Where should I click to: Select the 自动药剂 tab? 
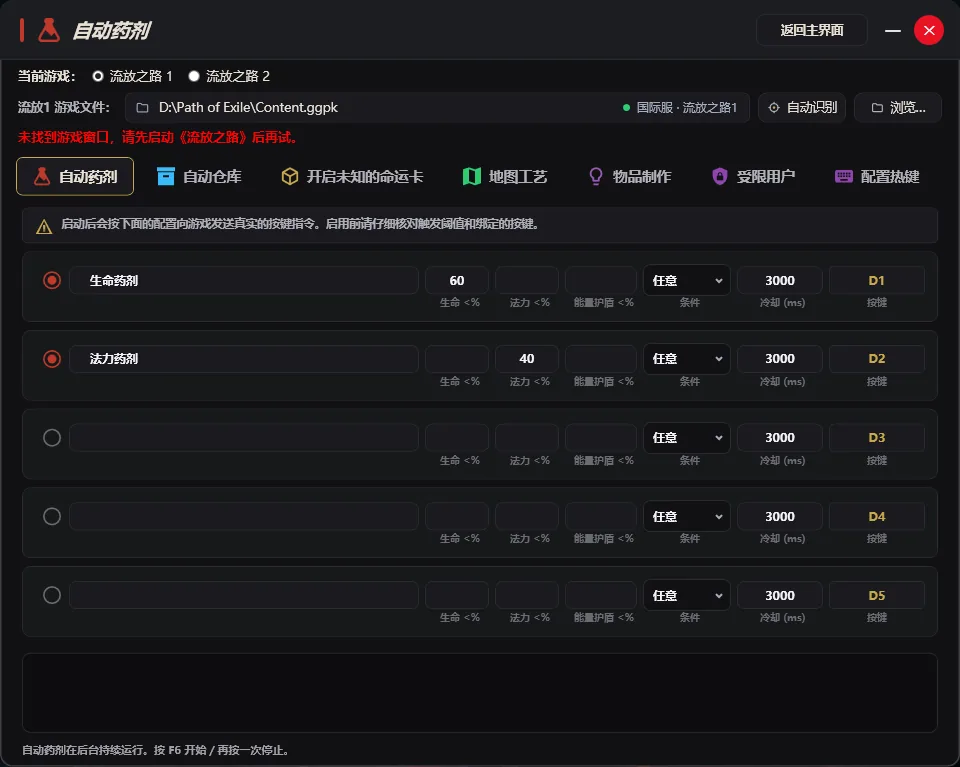point(75,177)
